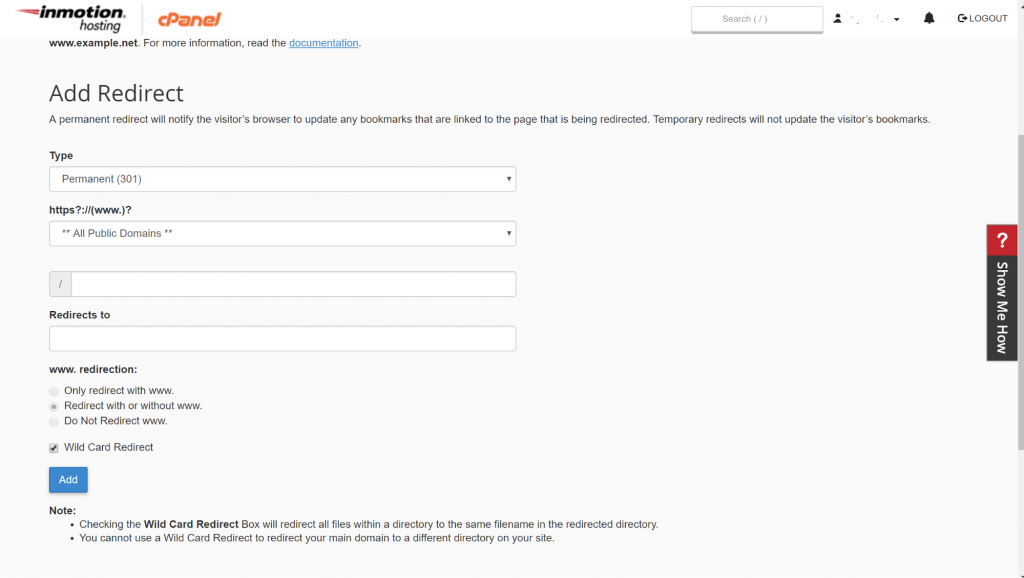Image resolution: width=1024 pixels, height=578 pixels.
Task: Open the redirect Type dropdown
Action: click(282, 179)
